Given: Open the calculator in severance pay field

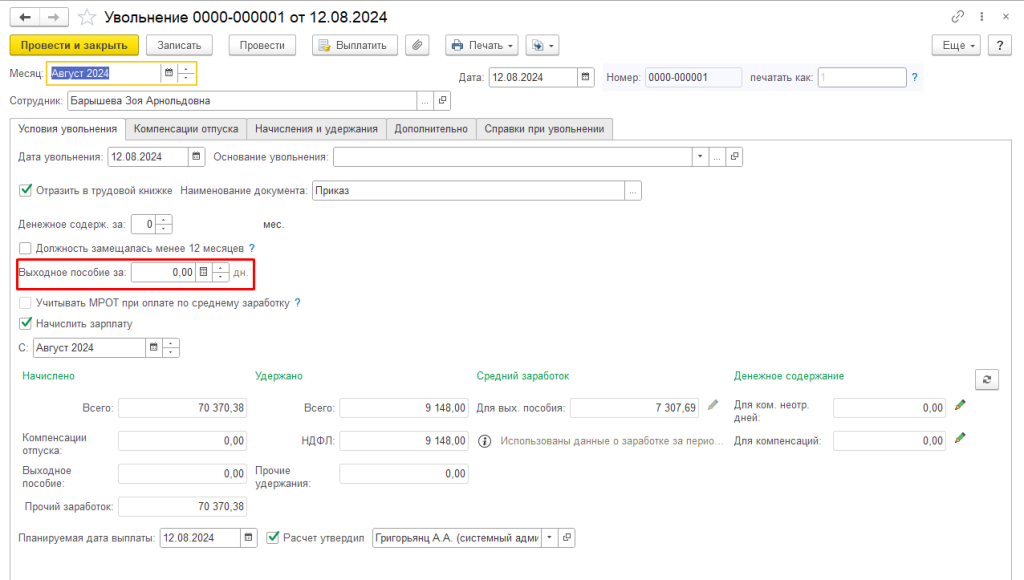Looking at the screenshot, I should [203, 271].
